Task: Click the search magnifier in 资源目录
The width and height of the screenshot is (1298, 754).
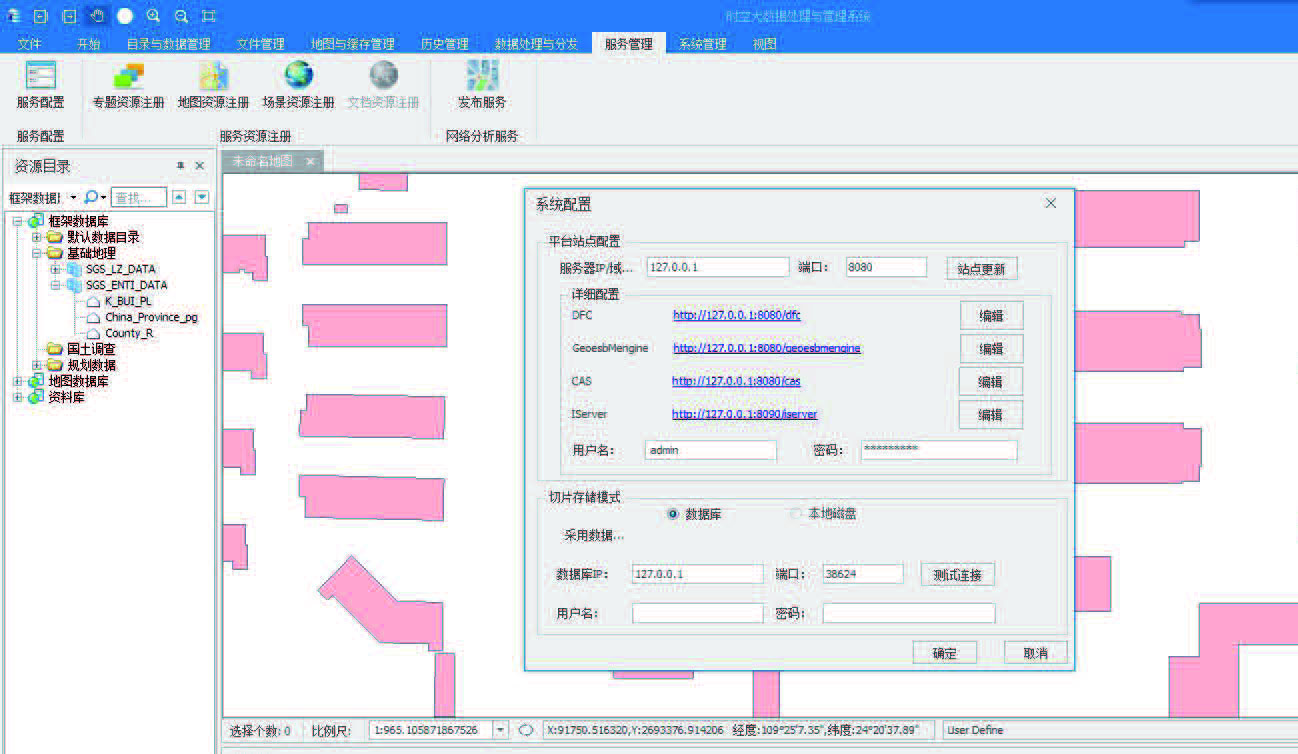Action: pyautogui.click(x=91, y=197)
